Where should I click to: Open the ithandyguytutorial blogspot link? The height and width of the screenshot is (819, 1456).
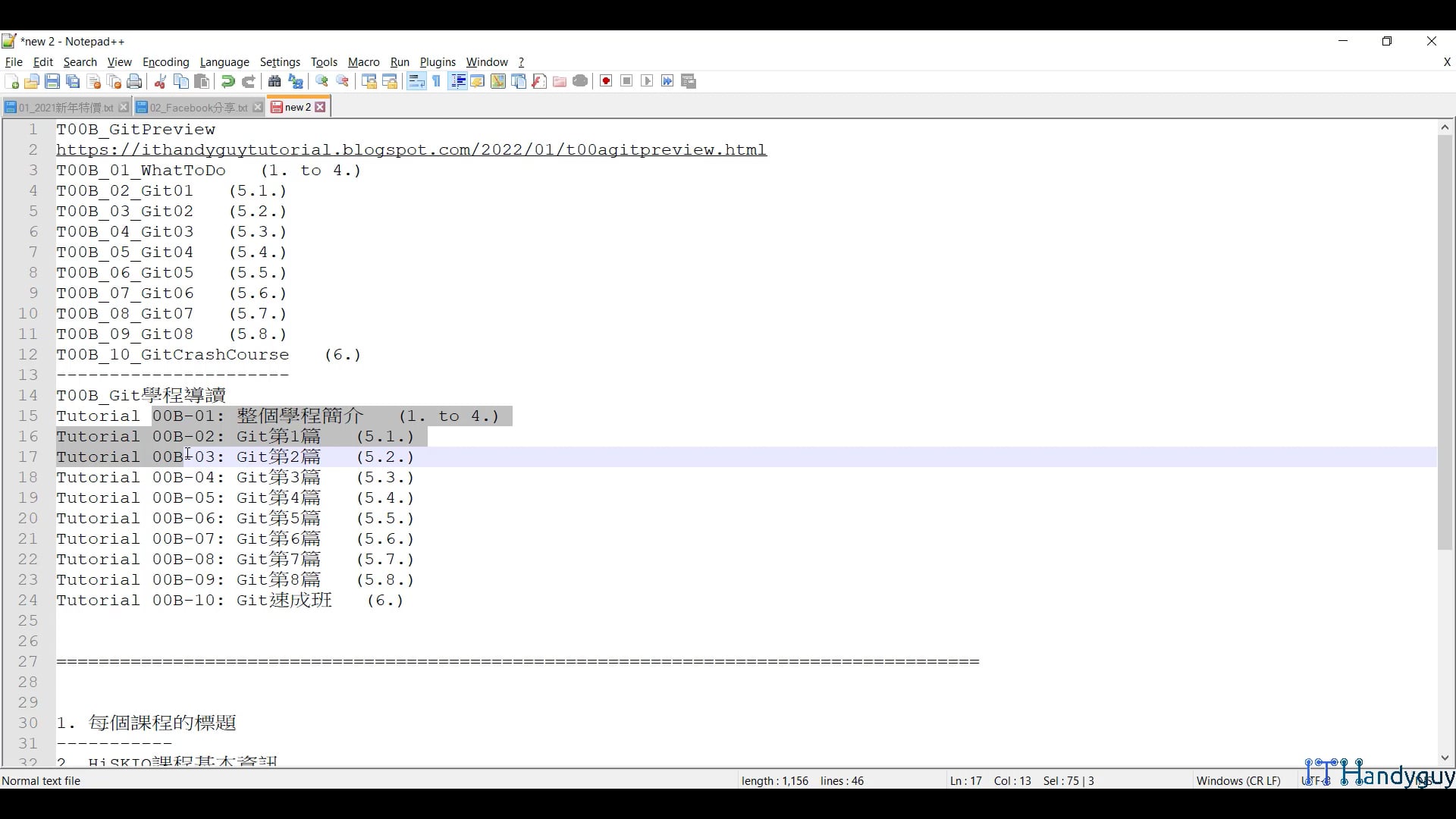411,150
